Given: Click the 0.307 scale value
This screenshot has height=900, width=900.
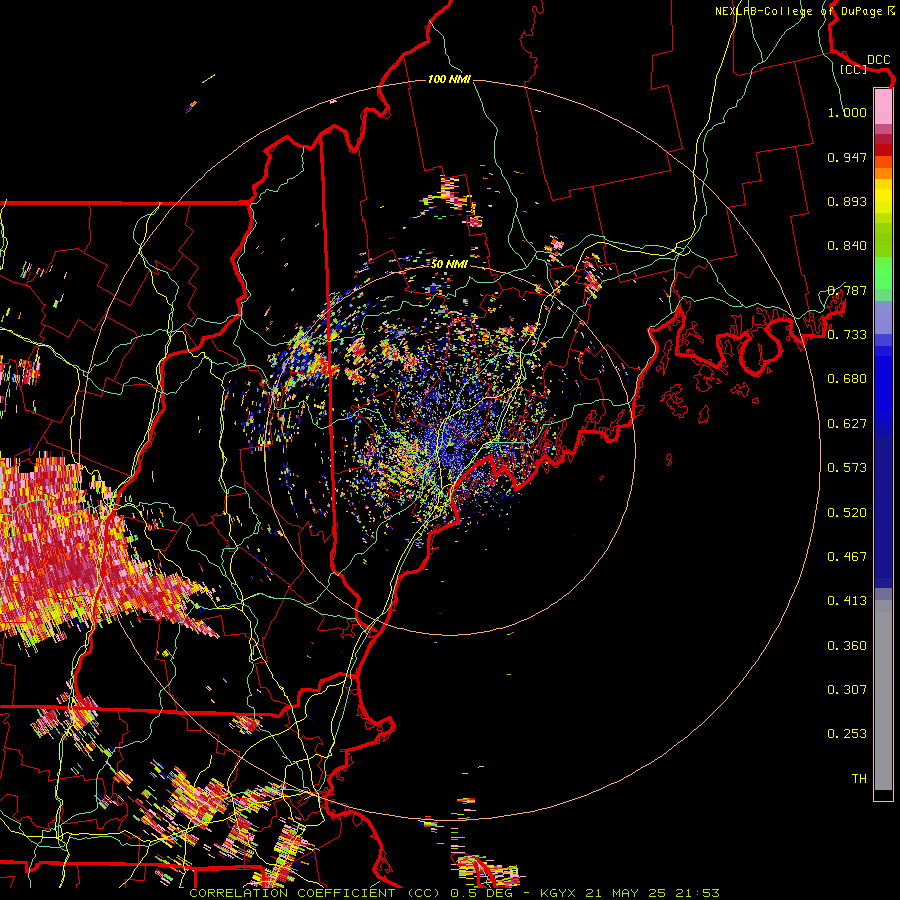Looking at the screenshot, I should click(847, 690).
